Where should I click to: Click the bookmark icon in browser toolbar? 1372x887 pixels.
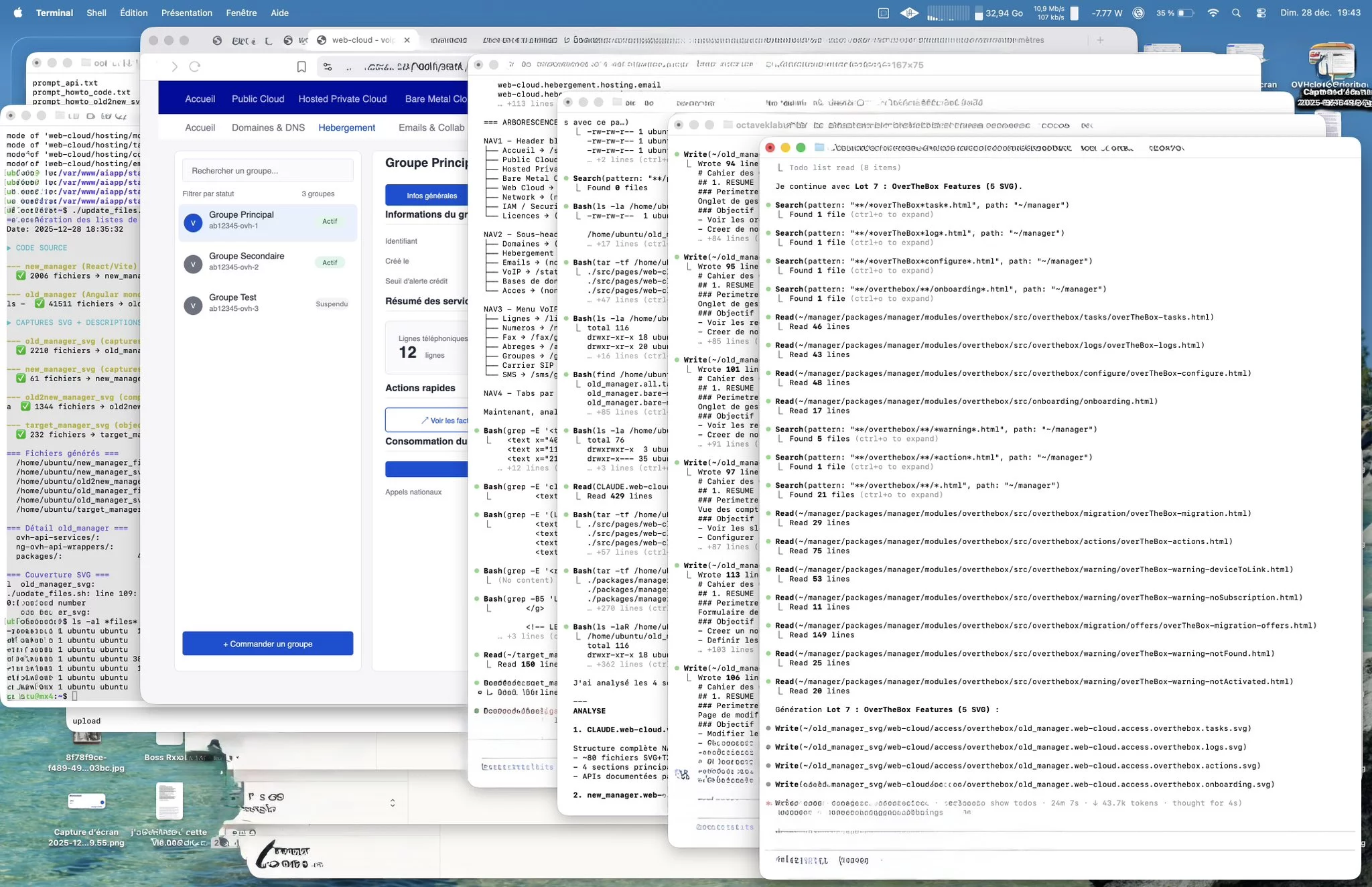(301, 66)
